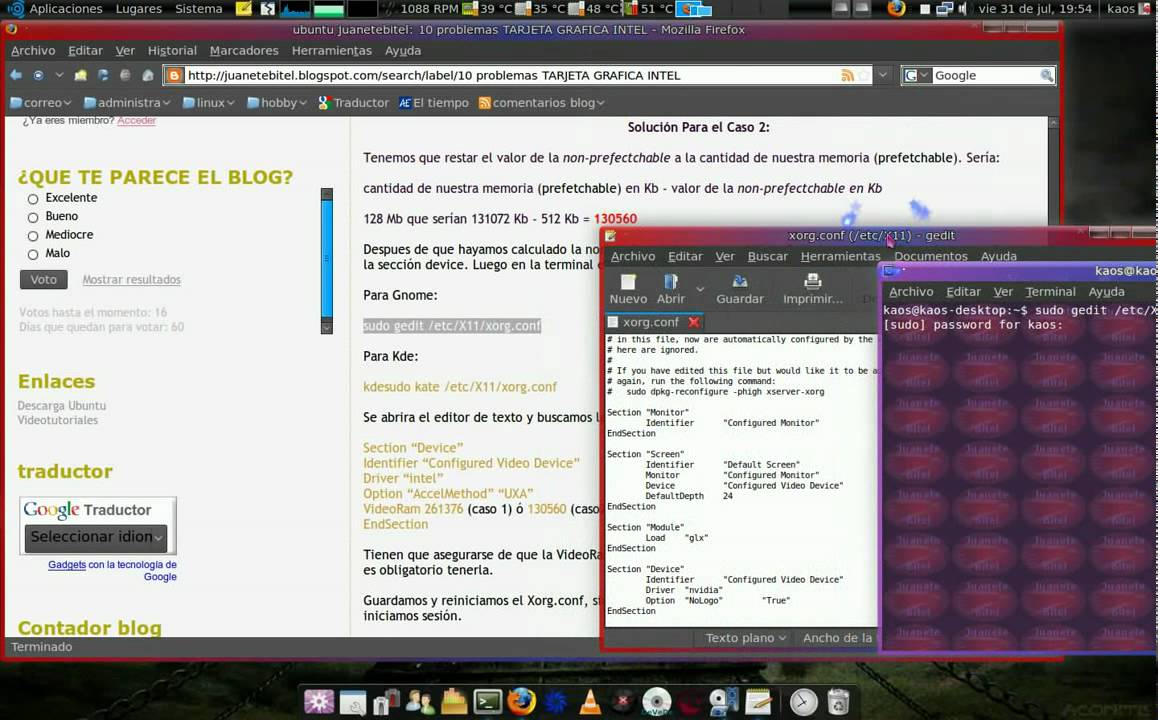Close the xorg.conf tab with the red X

(x=693, y=322)
